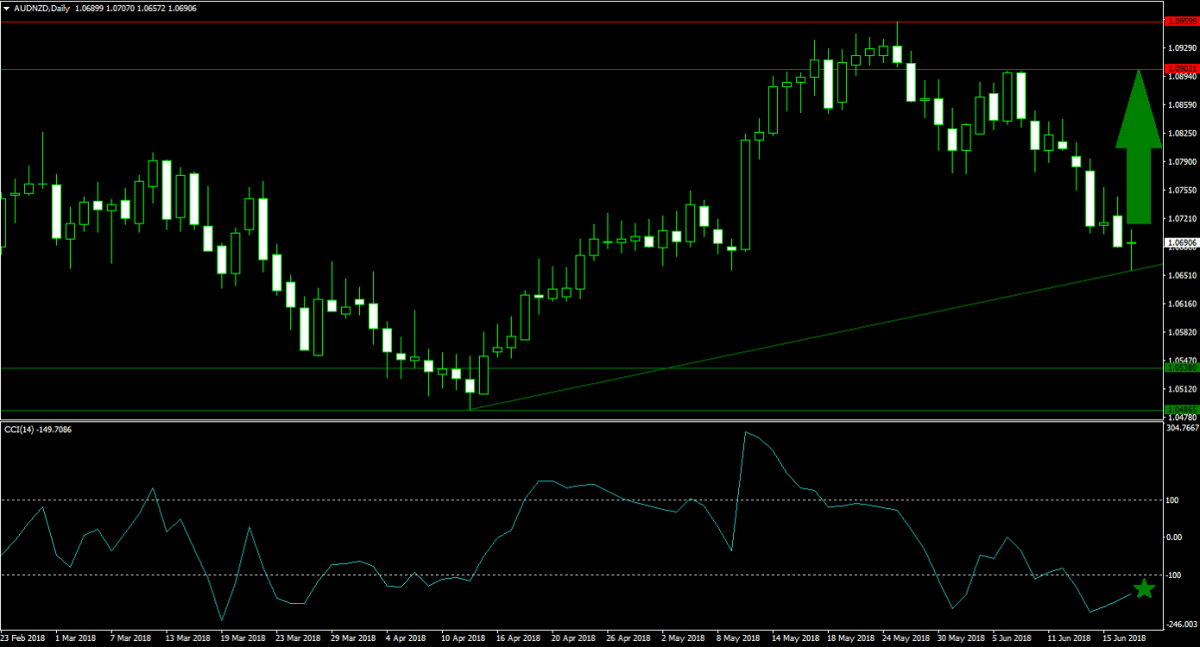Click the AUDNZD,Daily chart title
1200x647 pixels.
pos(40,7)
